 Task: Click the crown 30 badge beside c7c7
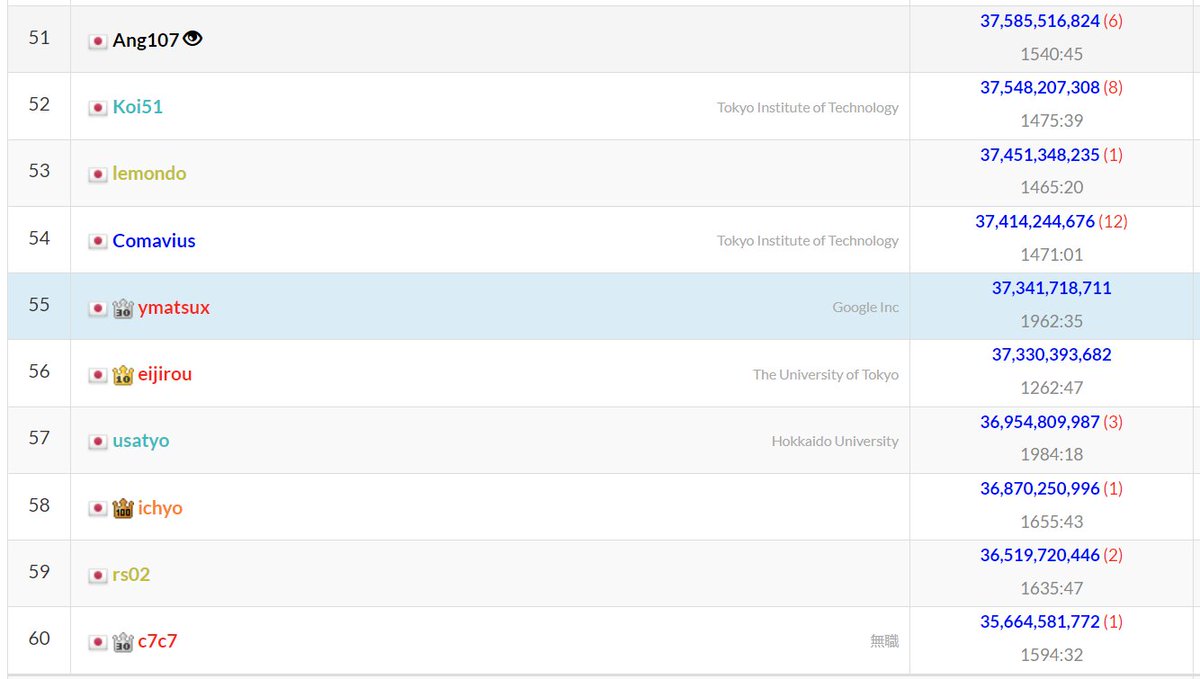click(123, 642)
